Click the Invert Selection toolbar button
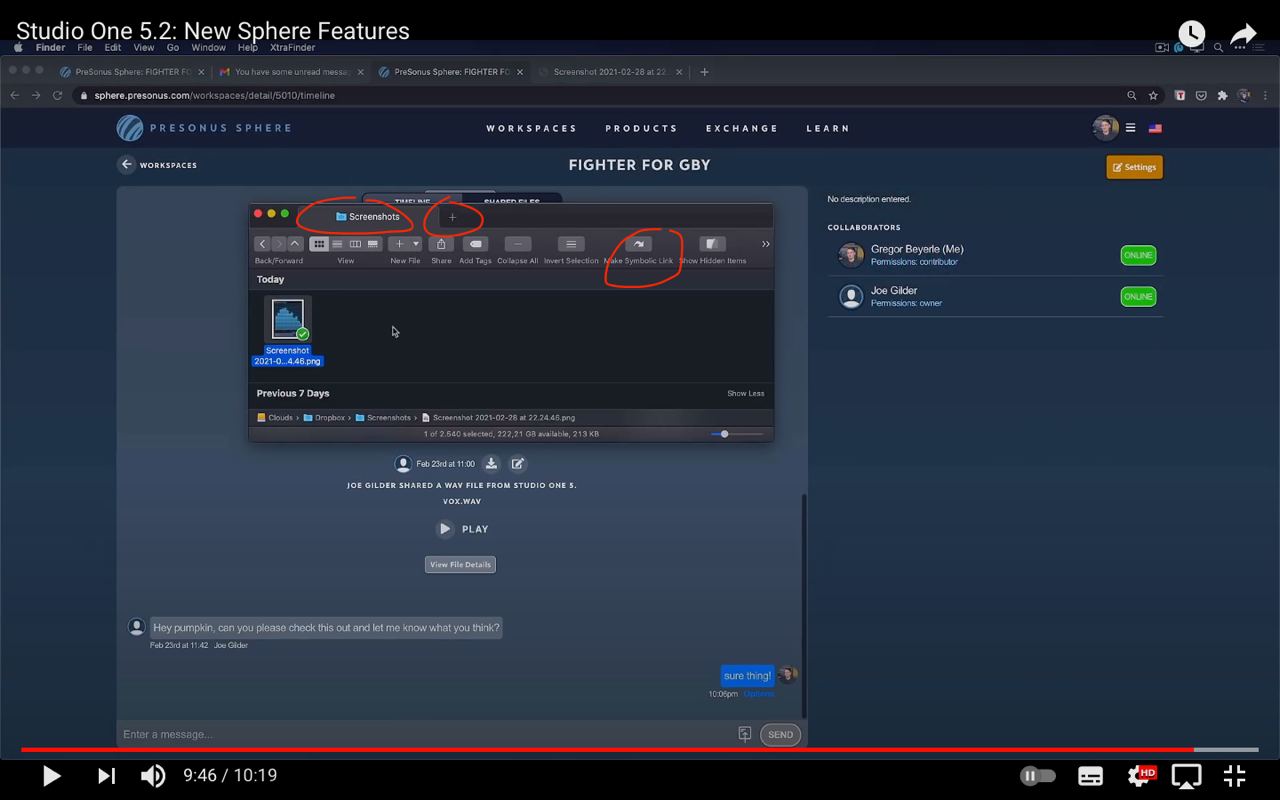 click(x=571, y=244)
